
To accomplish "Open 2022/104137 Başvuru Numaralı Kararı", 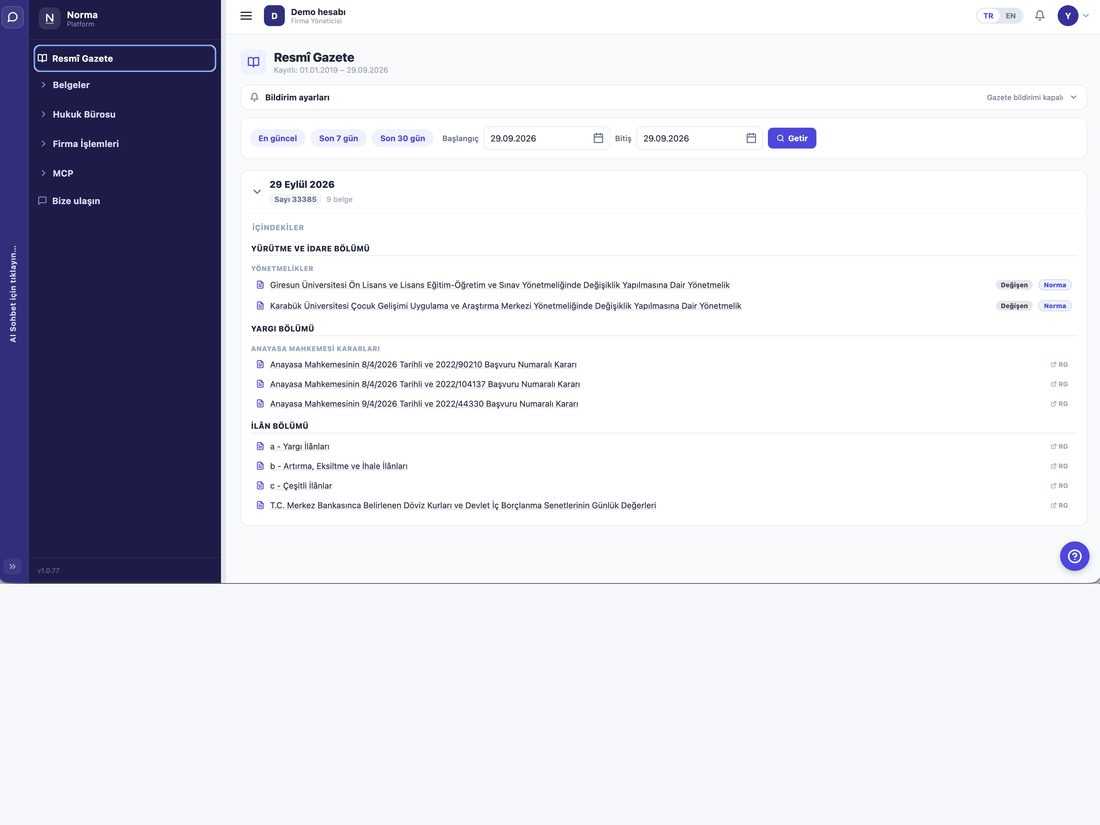I will pos(425,384).
